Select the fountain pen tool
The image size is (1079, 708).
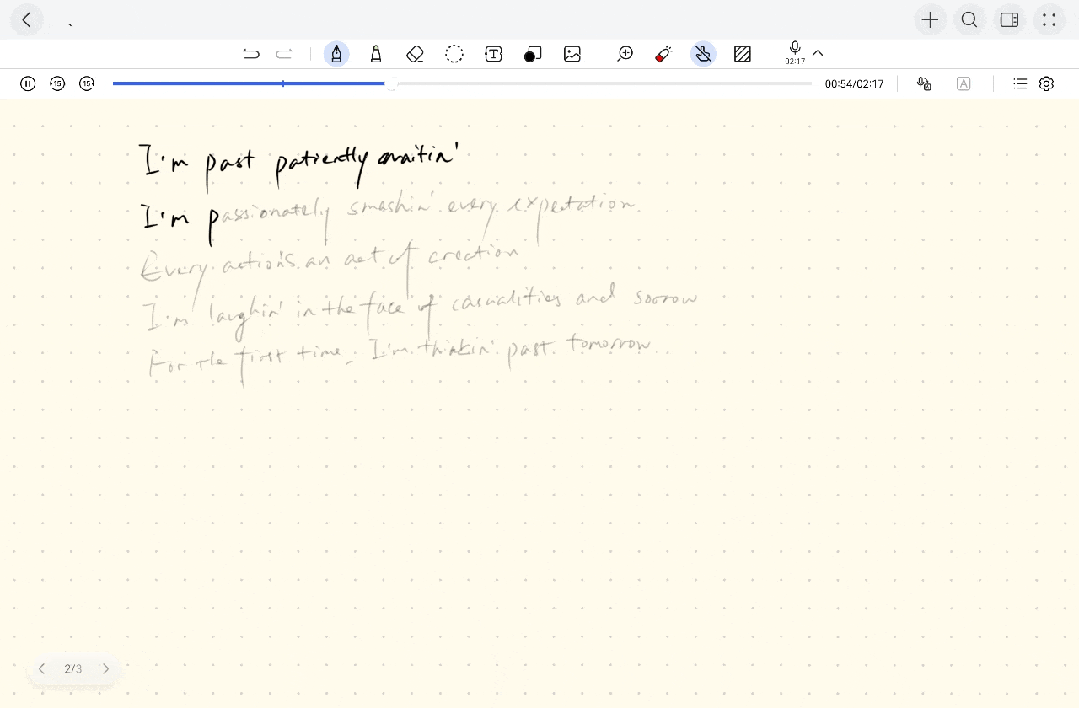click(336, 54)
